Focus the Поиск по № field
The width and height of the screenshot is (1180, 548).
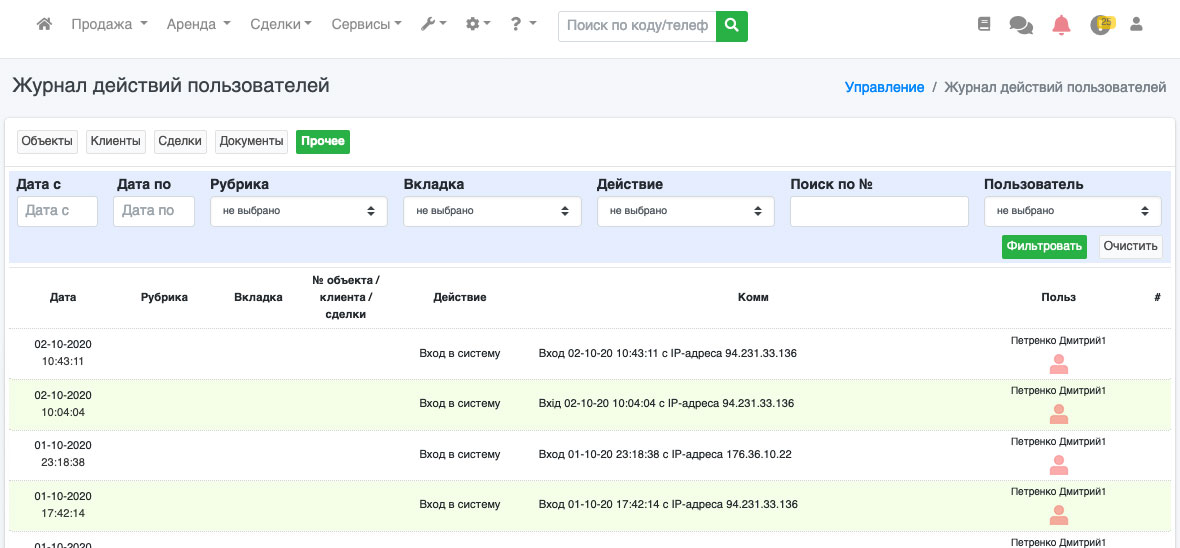pyautogui.click(x=879, y=211)
